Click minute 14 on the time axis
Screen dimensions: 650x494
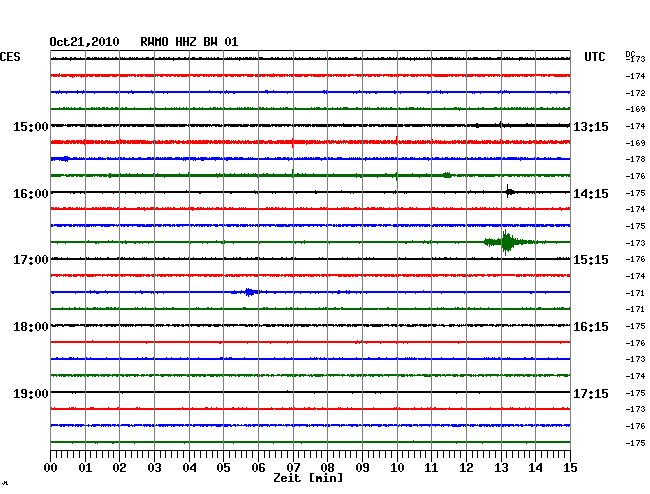[x=535, y=468]
